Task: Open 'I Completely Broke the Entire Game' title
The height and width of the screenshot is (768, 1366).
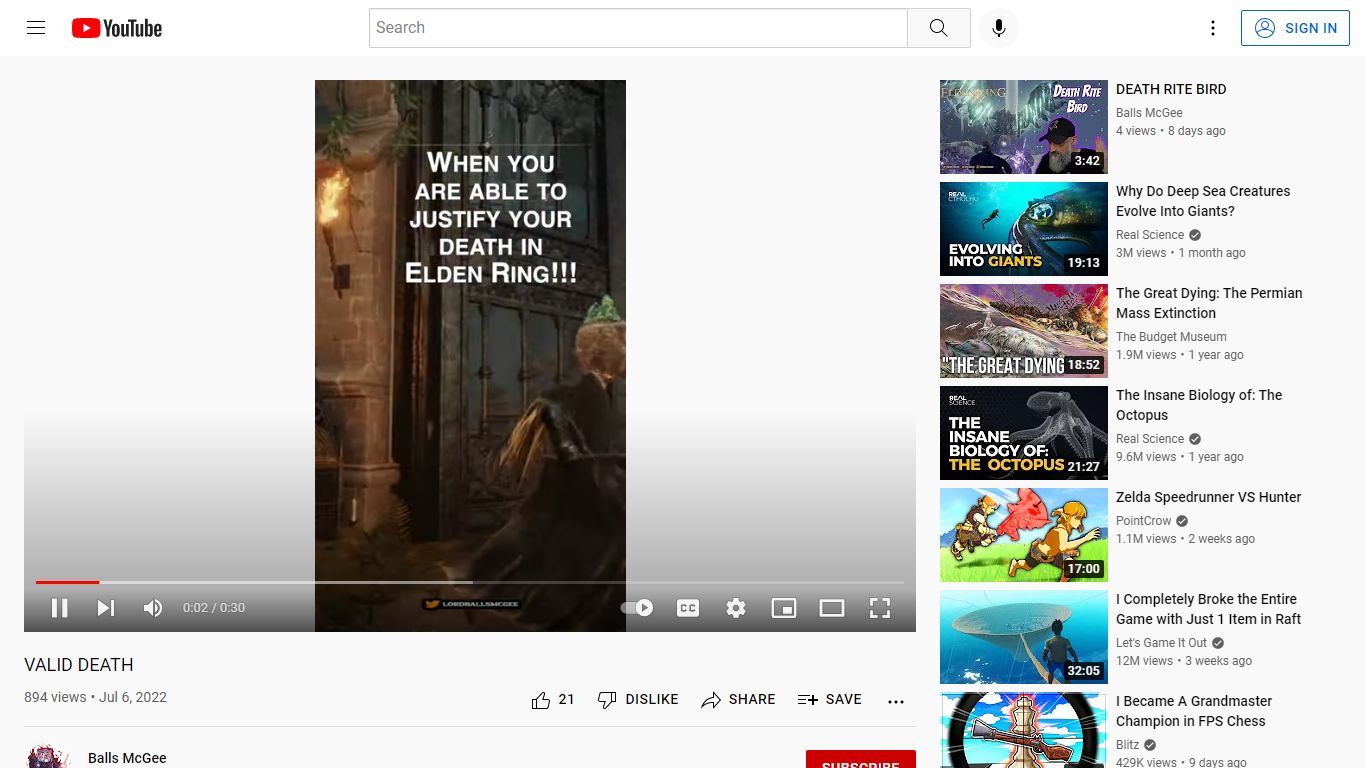Action: click(1208, 609)
